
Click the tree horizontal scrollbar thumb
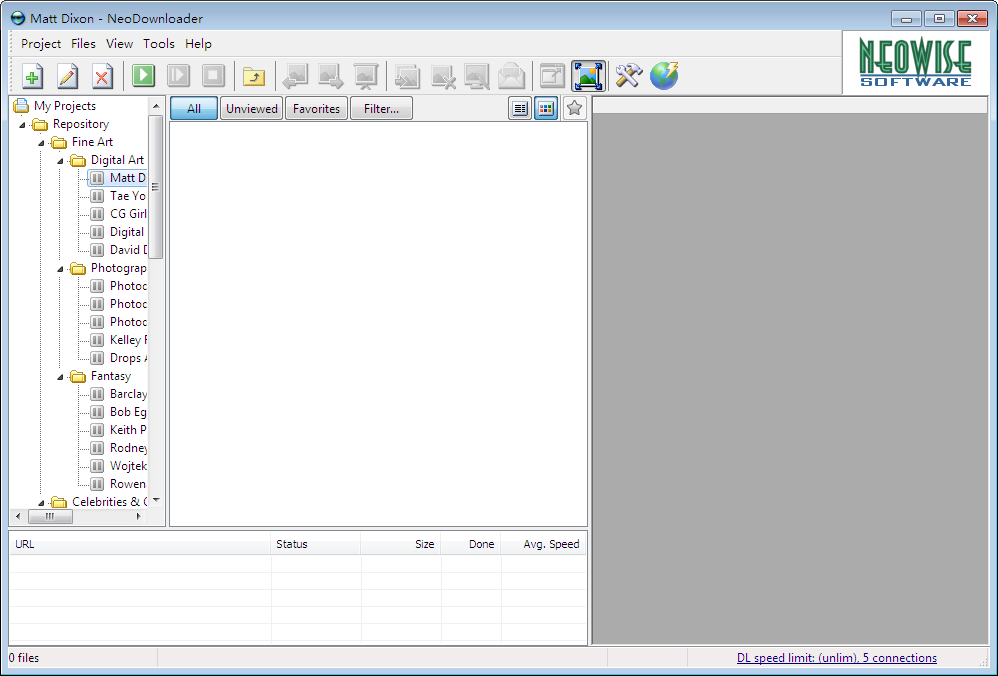50,516
